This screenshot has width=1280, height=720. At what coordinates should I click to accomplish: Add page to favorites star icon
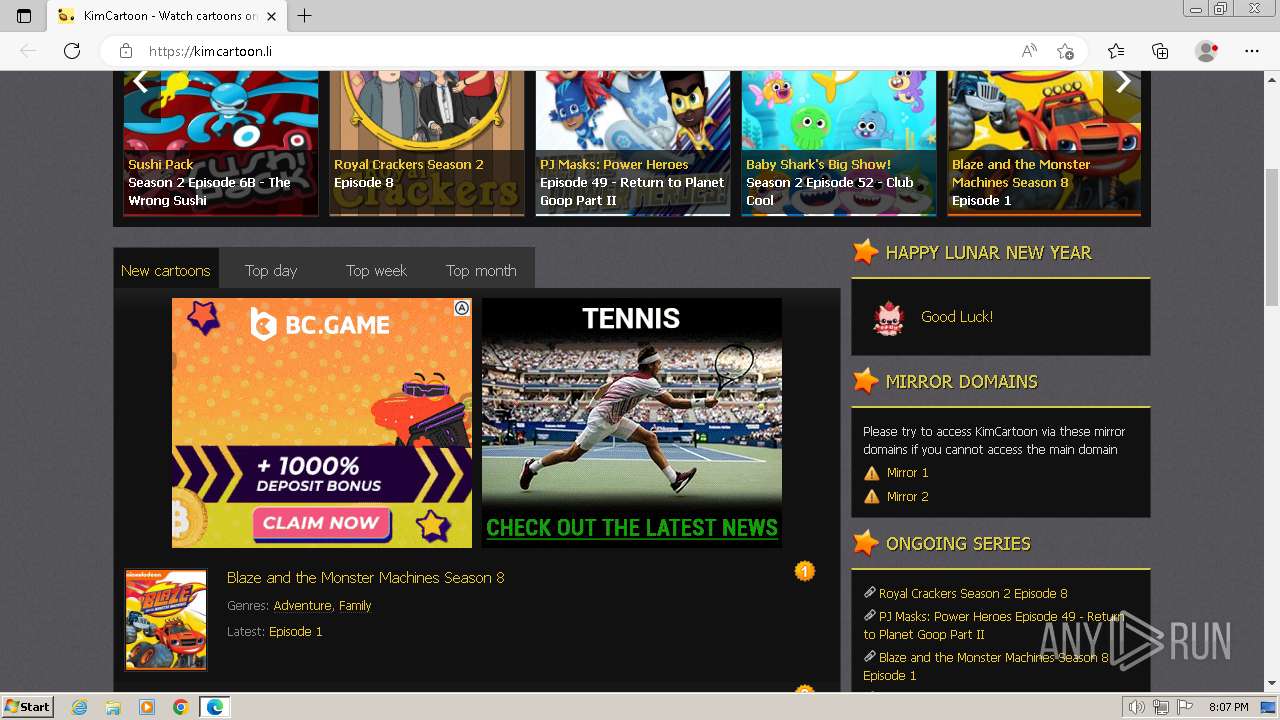(1066, 51)
